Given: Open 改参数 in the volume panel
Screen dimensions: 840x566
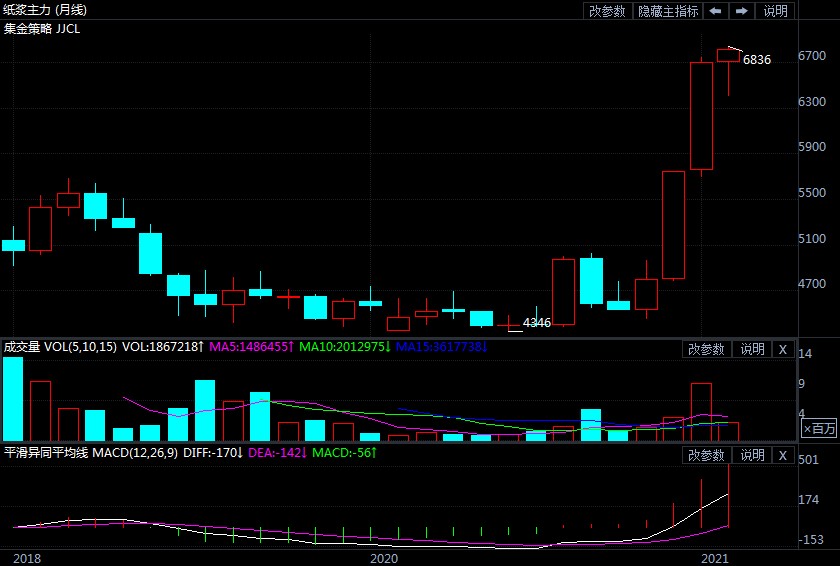Looking at the screenshot, I should click(706, 349).
